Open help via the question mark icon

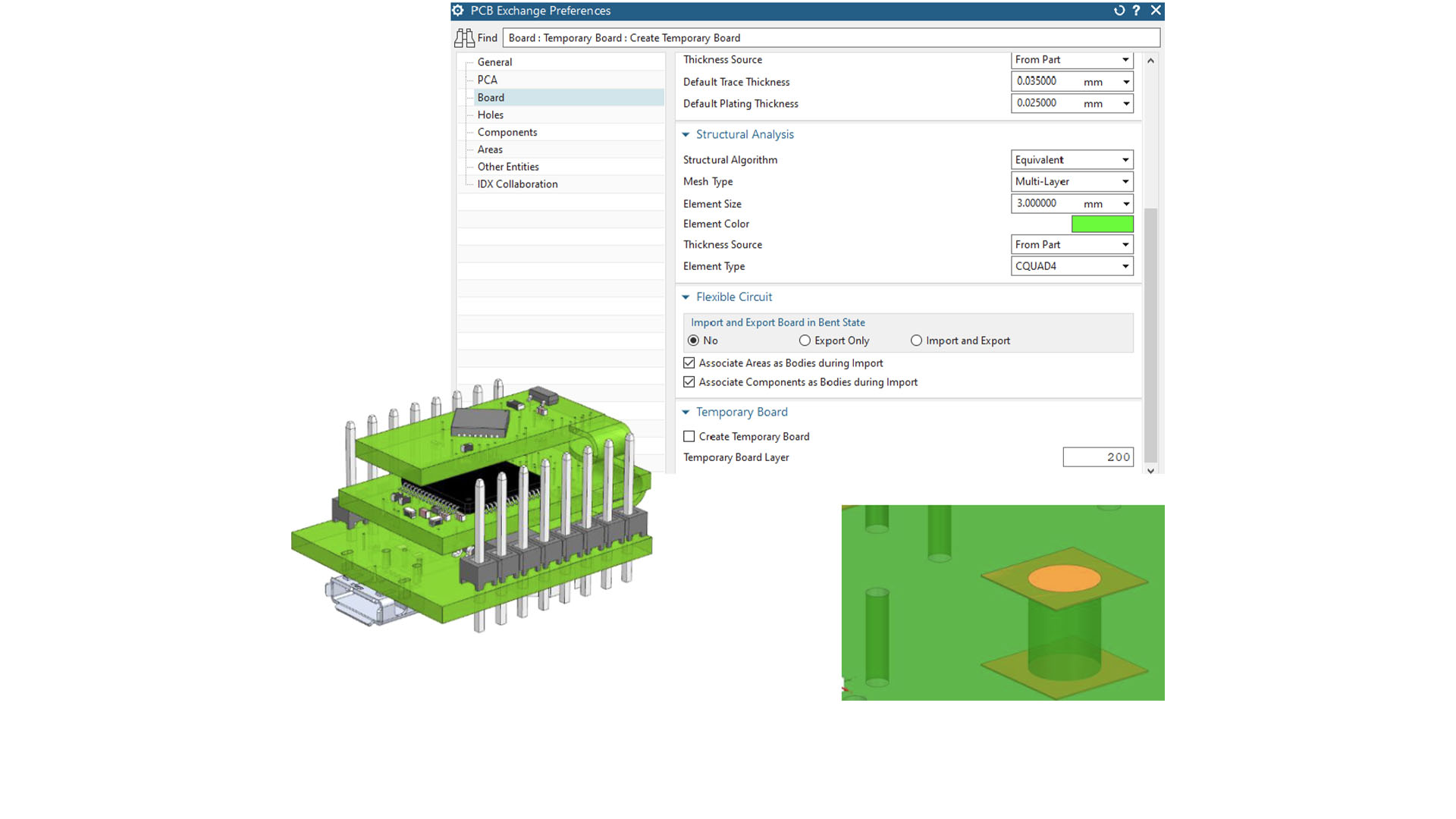1136,11
